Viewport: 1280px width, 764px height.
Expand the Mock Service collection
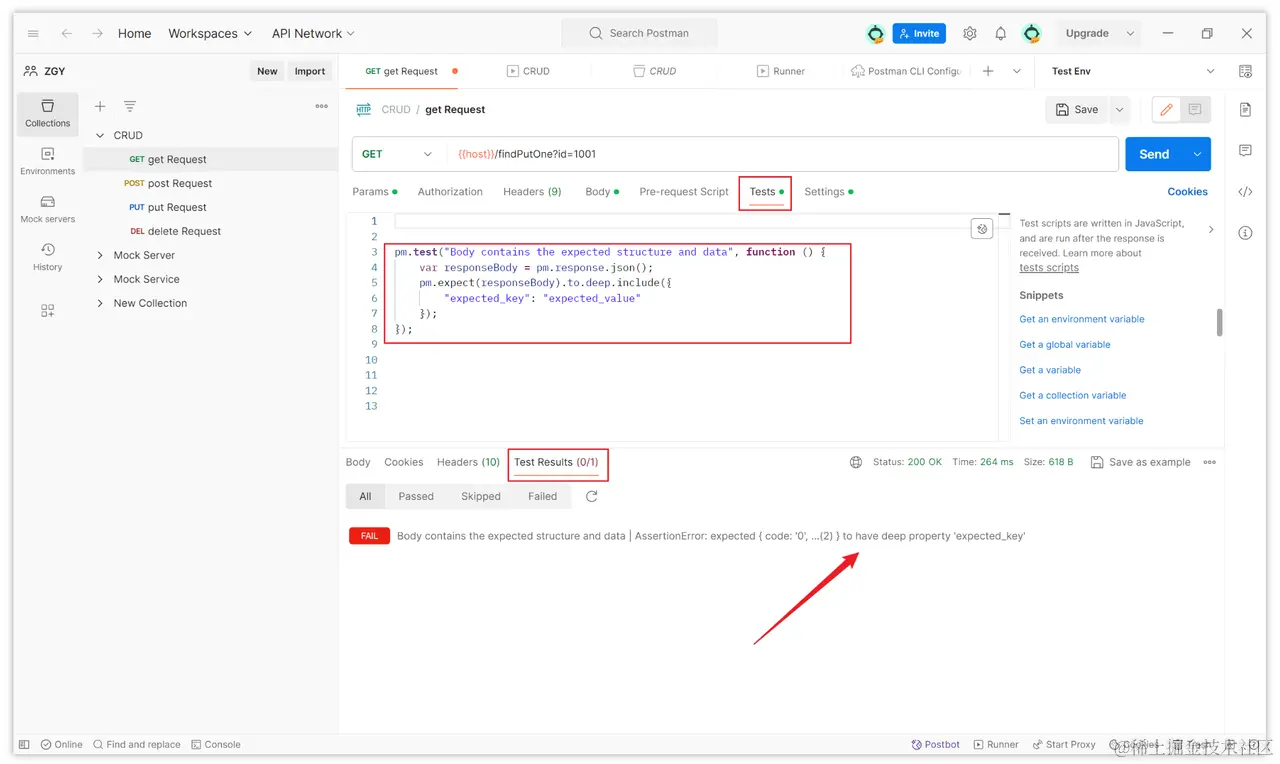(x=100, y=279)
